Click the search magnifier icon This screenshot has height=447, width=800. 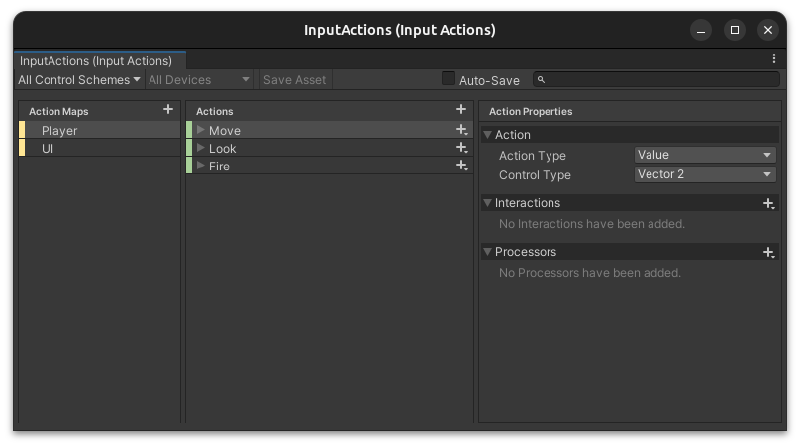tap(541, 80)
